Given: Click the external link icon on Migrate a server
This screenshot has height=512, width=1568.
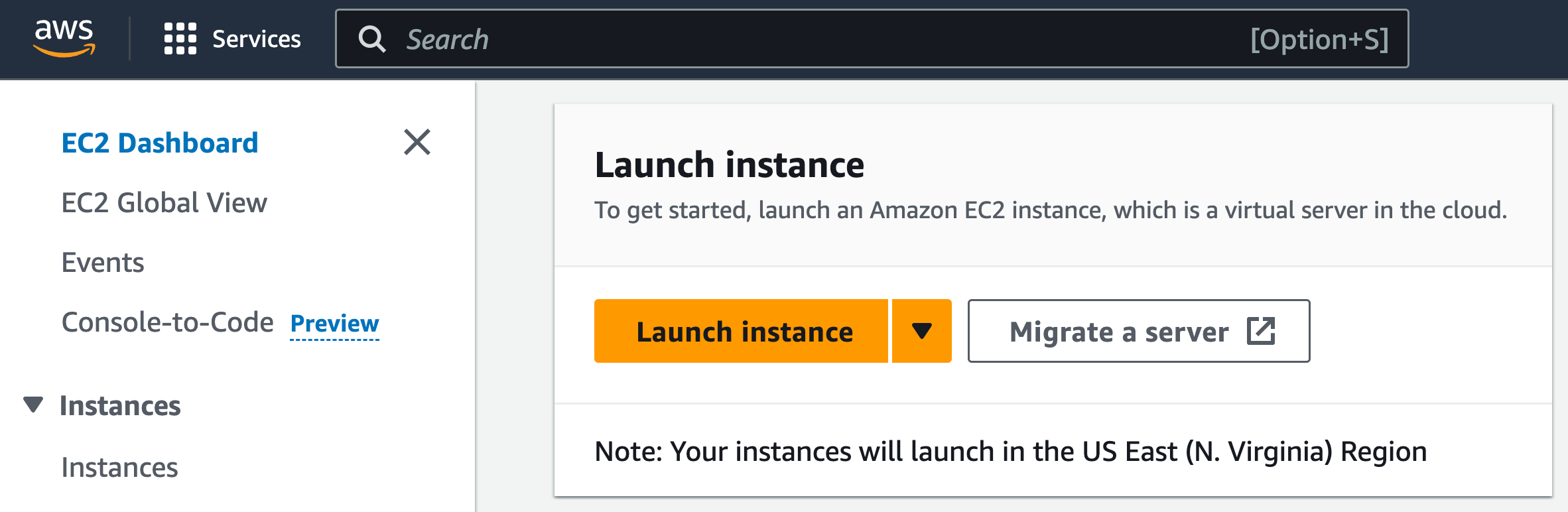Looking at the screenshot, I should (1262, 330).
